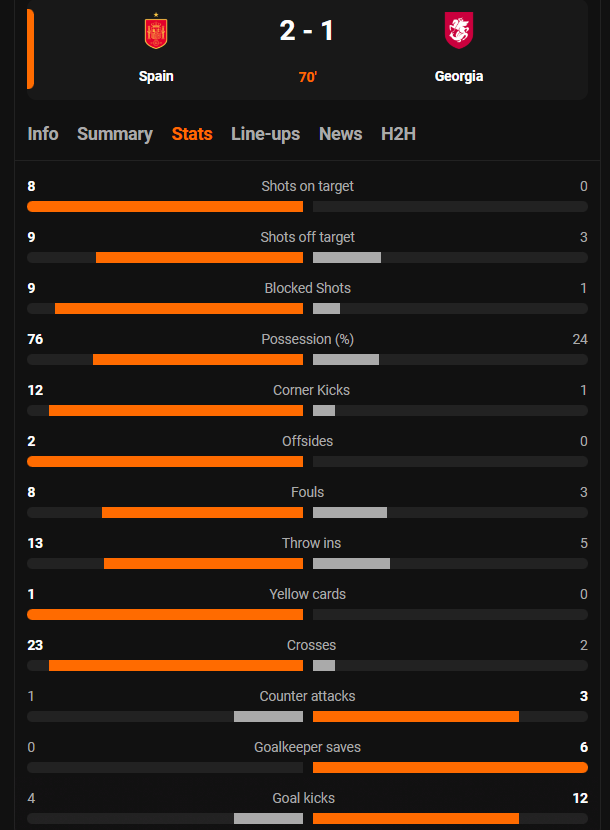Click the 70' match minute indicator

tap(308, 77)
